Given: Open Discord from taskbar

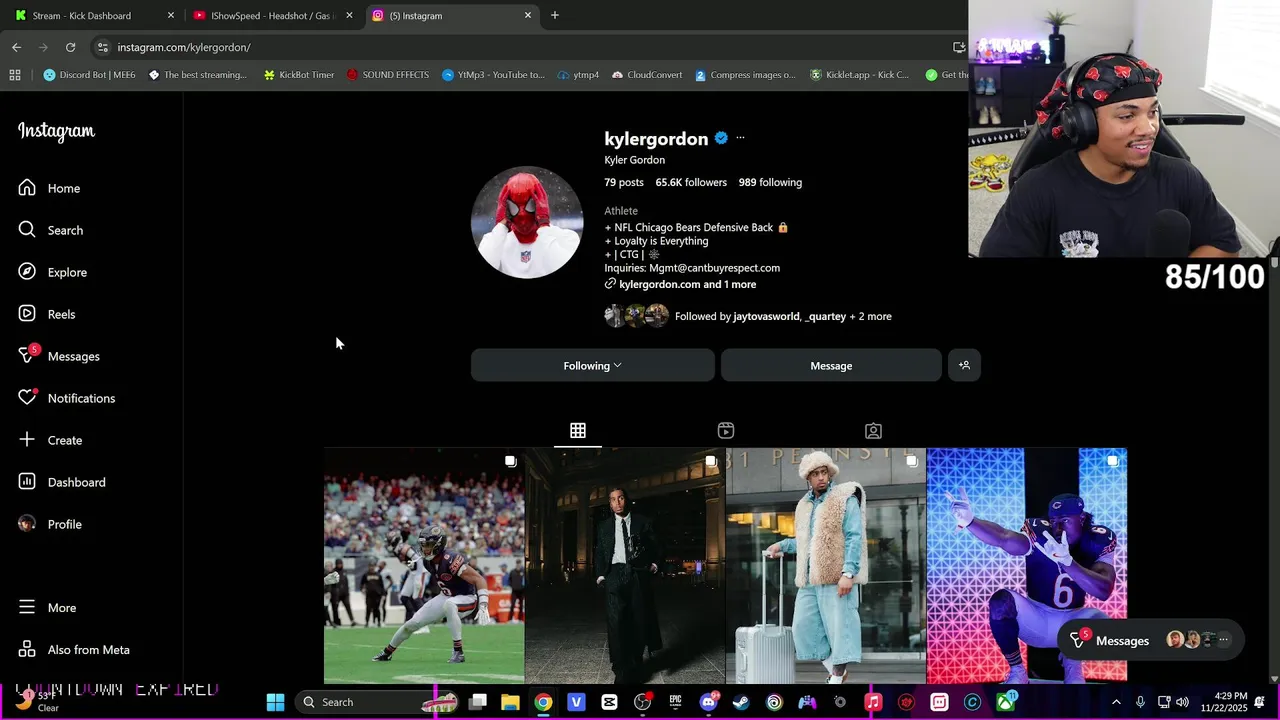Looking at the screenshot, I should coord(708,702).
